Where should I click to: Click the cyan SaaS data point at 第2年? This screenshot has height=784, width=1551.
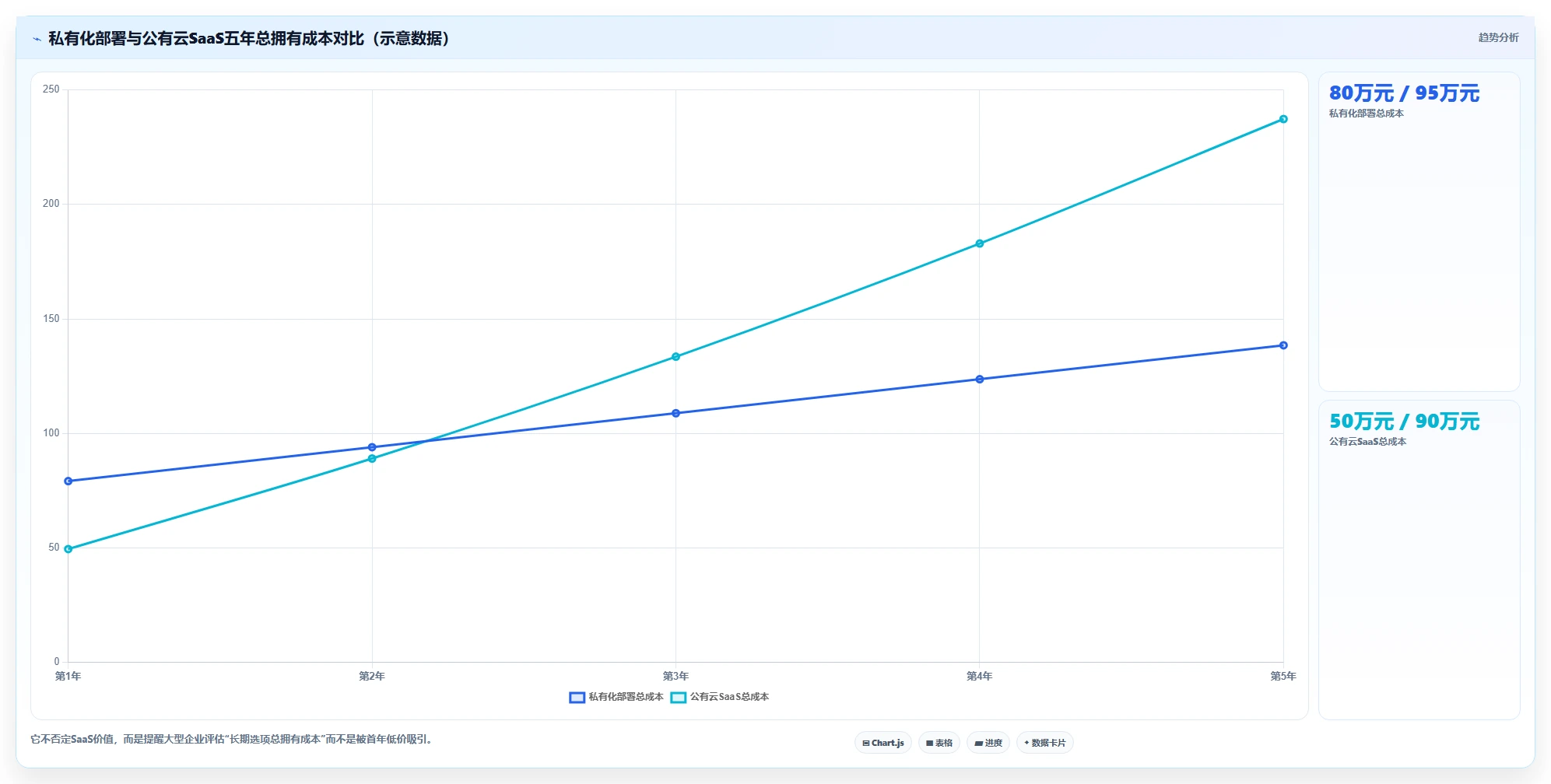tap(372, 459)
